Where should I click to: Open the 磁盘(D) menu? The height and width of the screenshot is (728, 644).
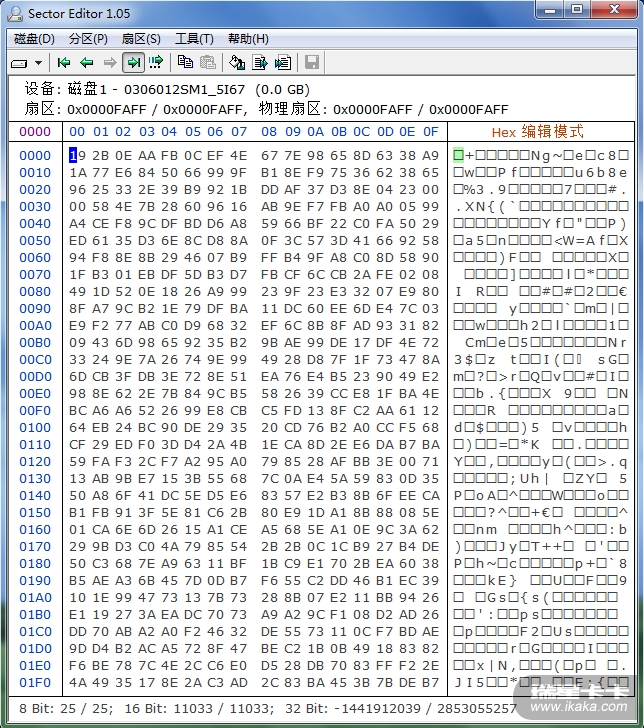click(34, 39)
